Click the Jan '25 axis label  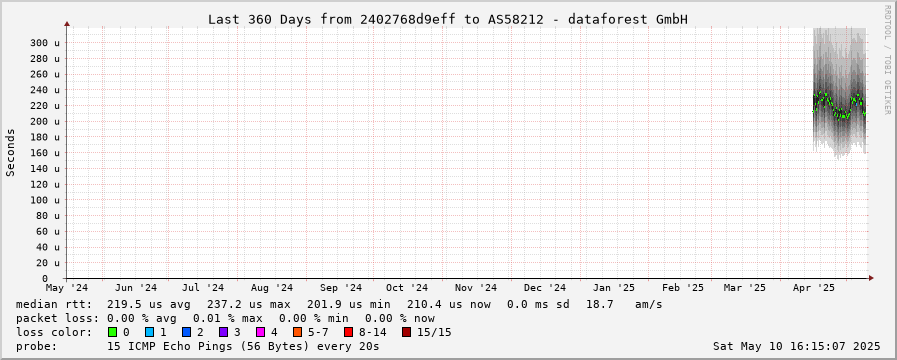tap(614, 287)
